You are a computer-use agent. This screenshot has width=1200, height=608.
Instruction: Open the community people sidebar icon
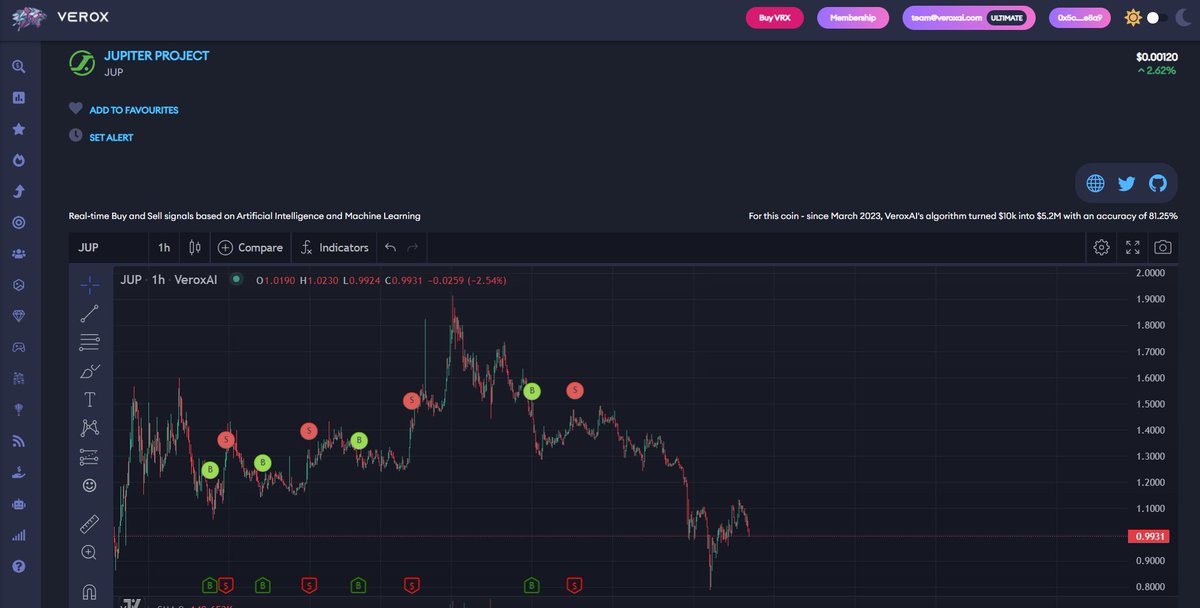pyautogui.click(x=18, y=253)
